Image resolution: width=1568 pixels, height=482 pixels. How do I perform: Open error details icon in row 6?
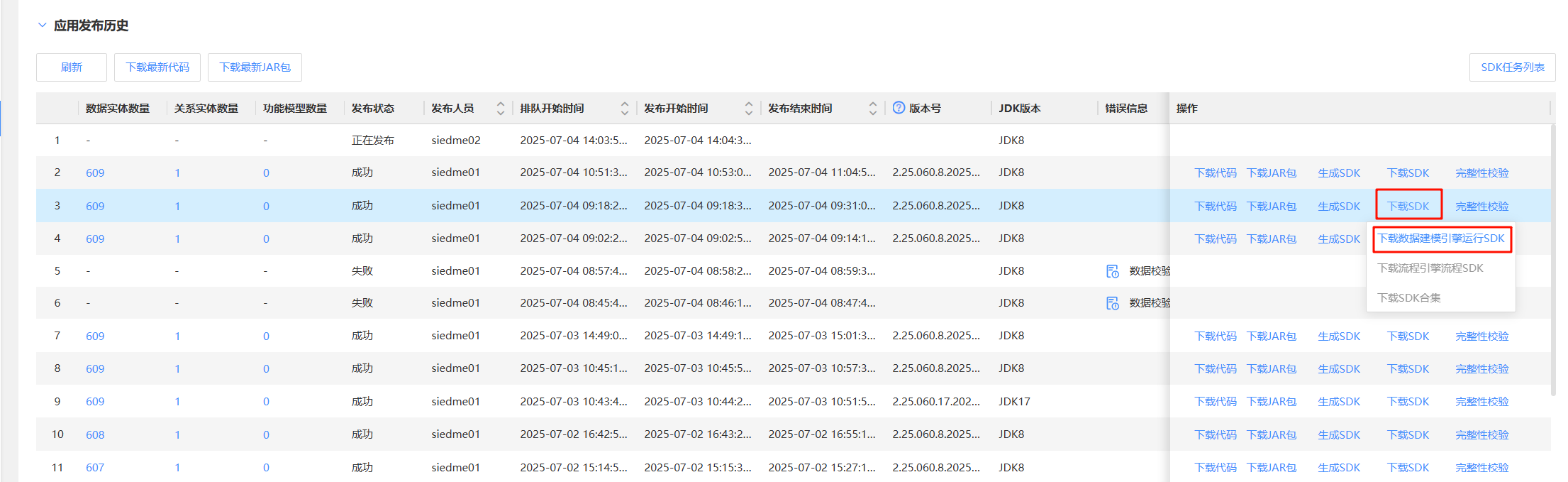(x=1113, y=303)
